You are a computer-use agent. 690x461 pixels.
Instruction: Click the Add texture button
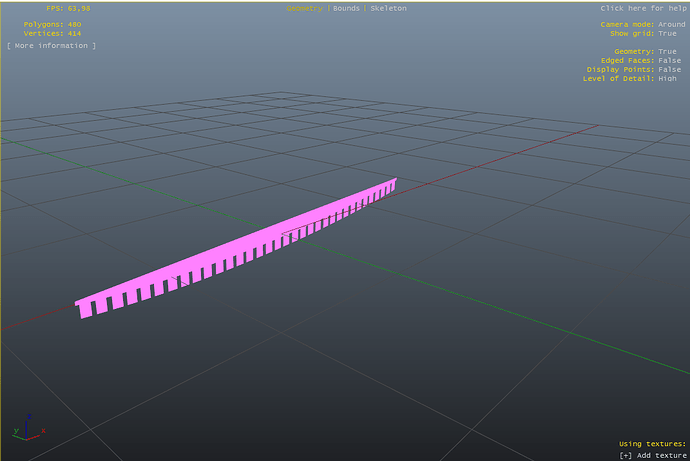click(x=653, y=455)
